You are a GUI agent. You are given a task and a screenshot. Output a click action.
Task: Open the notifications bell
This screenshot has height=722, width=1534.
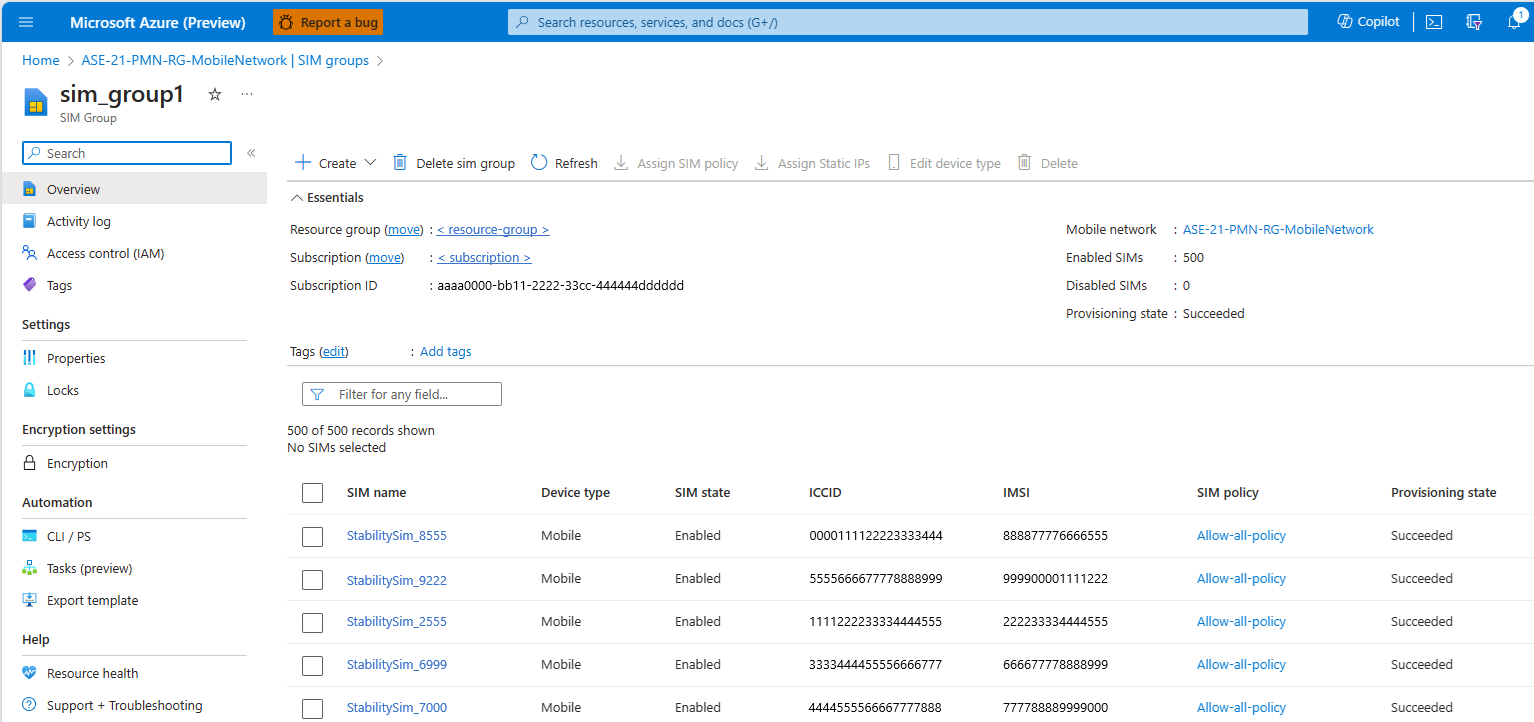(x=1514, y=22)
